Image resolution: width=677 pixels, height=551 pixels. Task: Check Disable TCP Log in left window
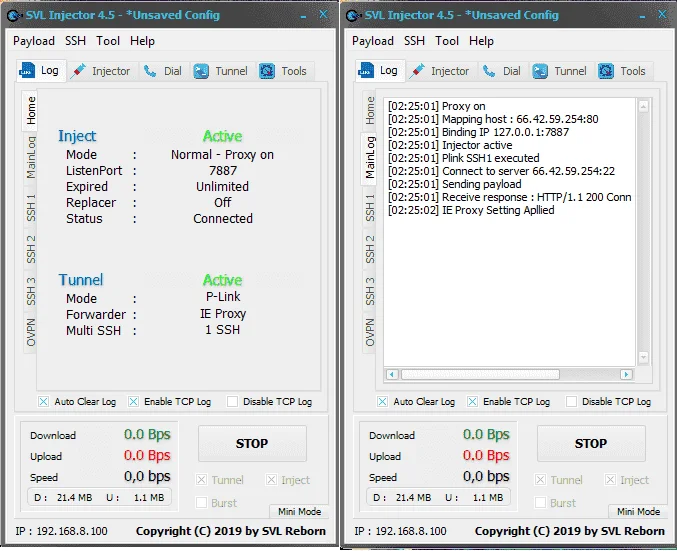click(x=232, y=402)
